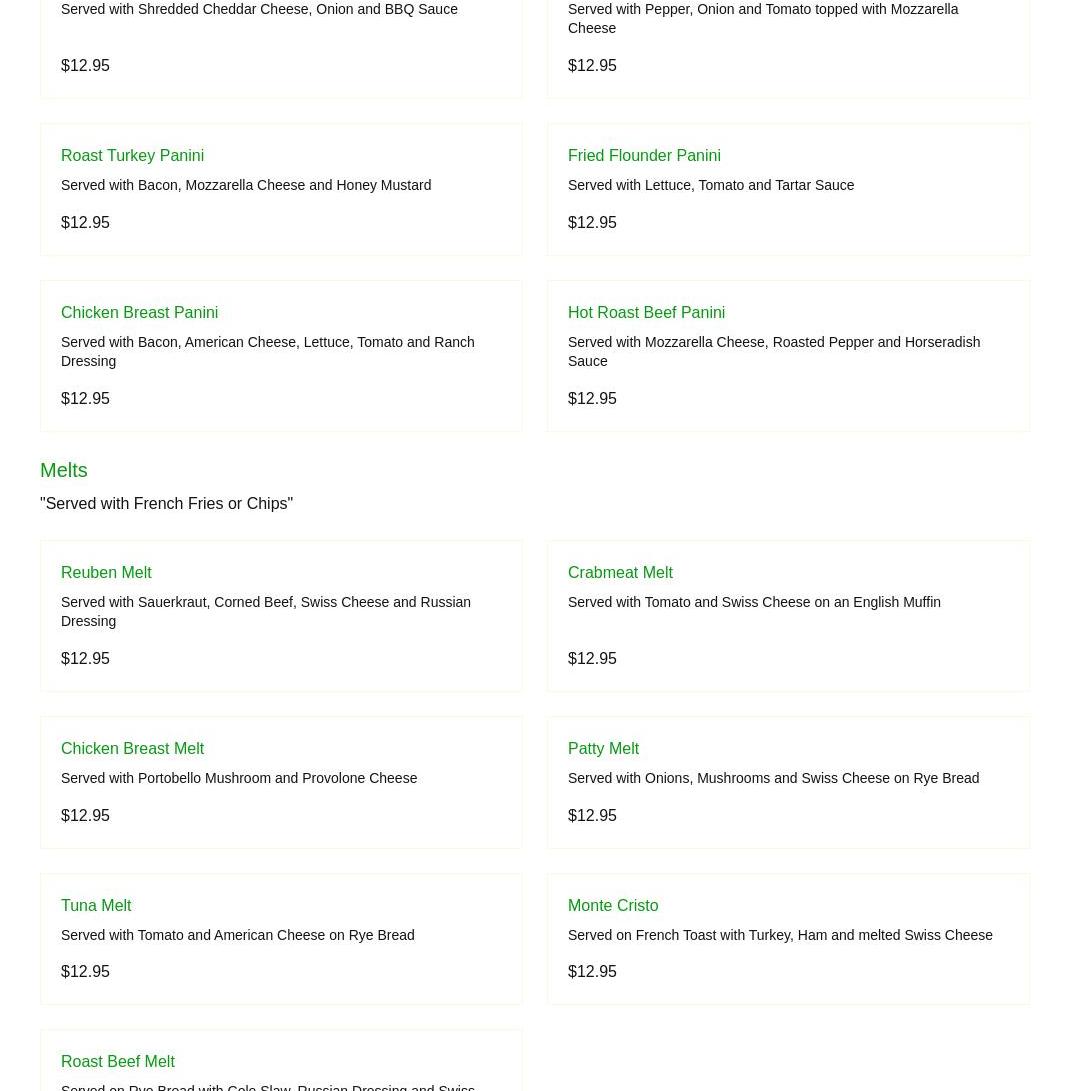Screen dimensions: 1070x1091
Task: Open the Patty Melt item
Action: point(603,749)
